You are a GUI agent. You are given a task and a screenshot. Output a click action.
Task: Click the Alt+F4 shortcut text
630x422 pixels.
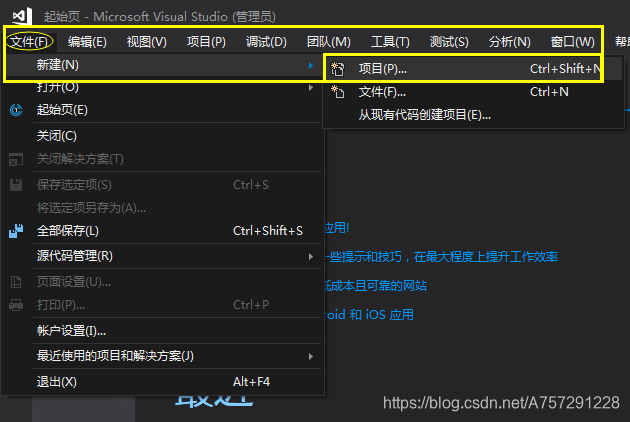[x=252, y=382]
